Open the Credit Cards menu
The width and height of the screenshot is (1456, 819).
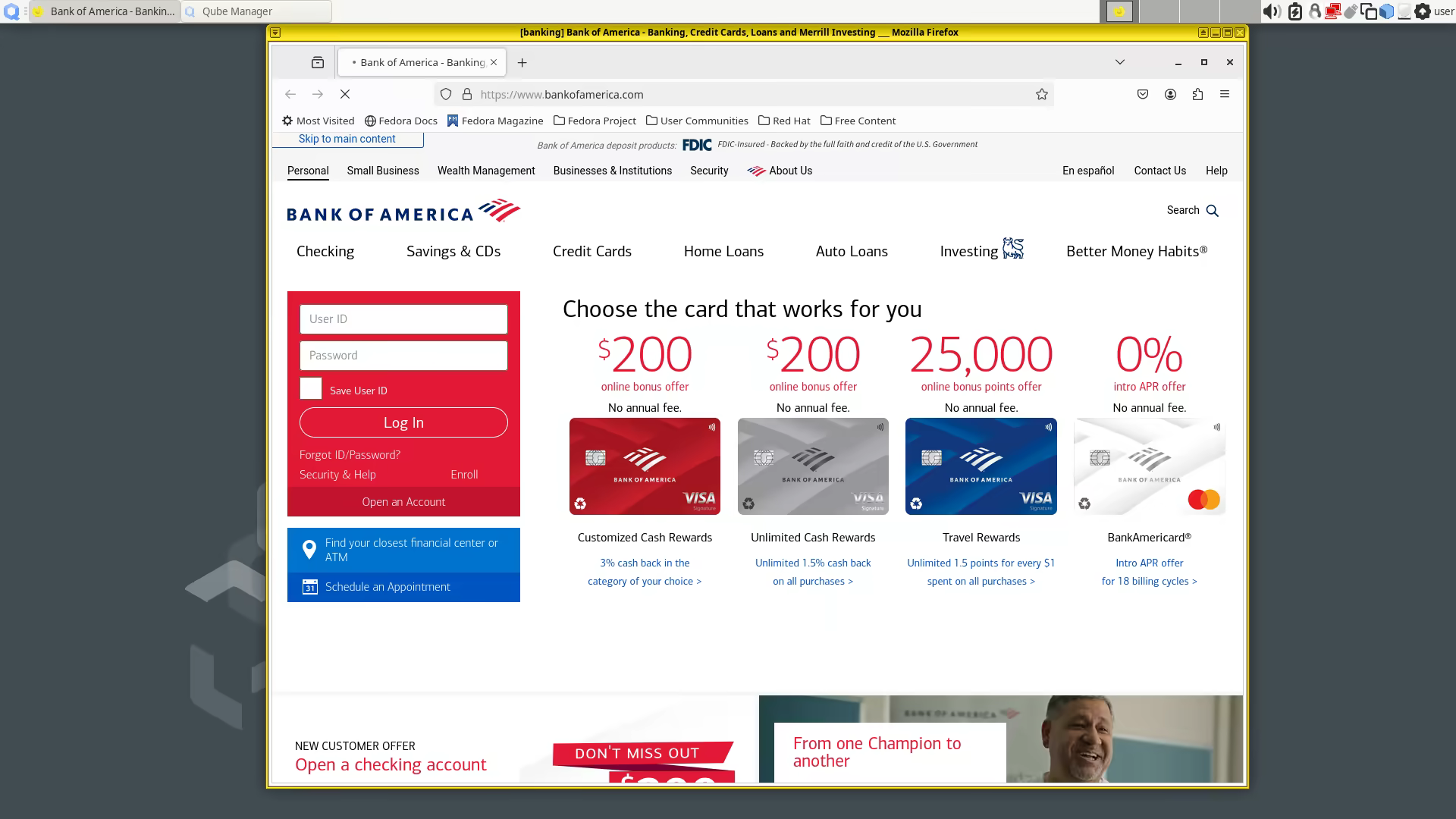coord(592,252)
